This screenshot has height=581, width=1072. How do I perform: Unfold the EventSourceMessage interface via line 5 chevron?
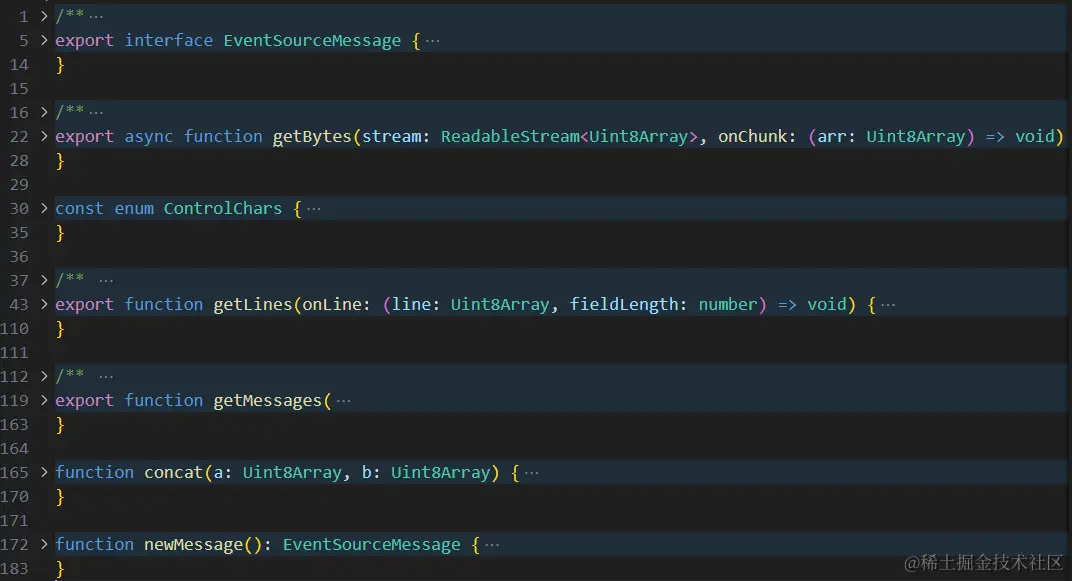coord(44,40)
